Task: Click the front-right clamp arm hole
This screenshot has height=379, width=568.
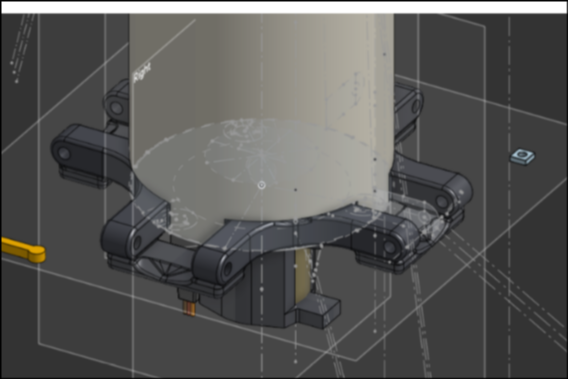Action: (389, 247)
